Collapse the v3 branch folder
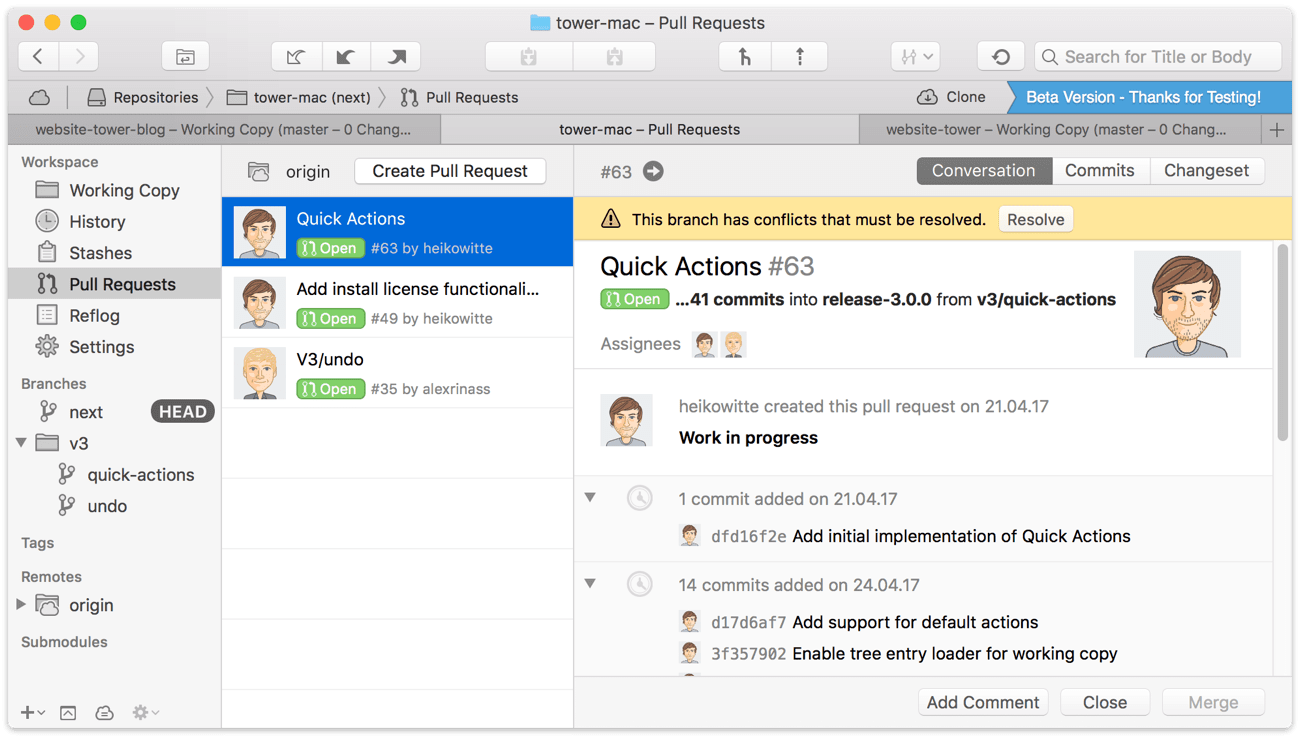1300x736 pixels. [21, 443]
